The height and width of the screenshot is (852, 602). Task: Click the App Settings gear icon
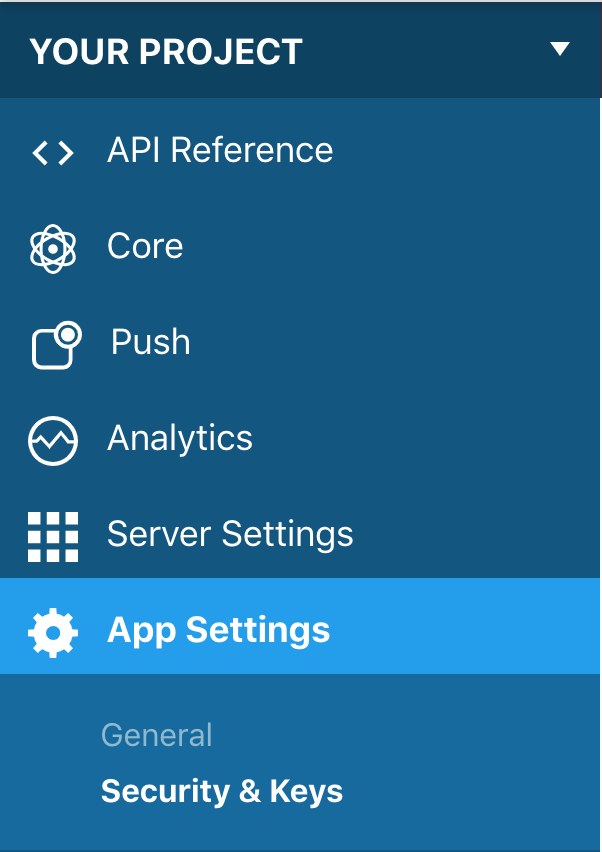click(52, 630)
